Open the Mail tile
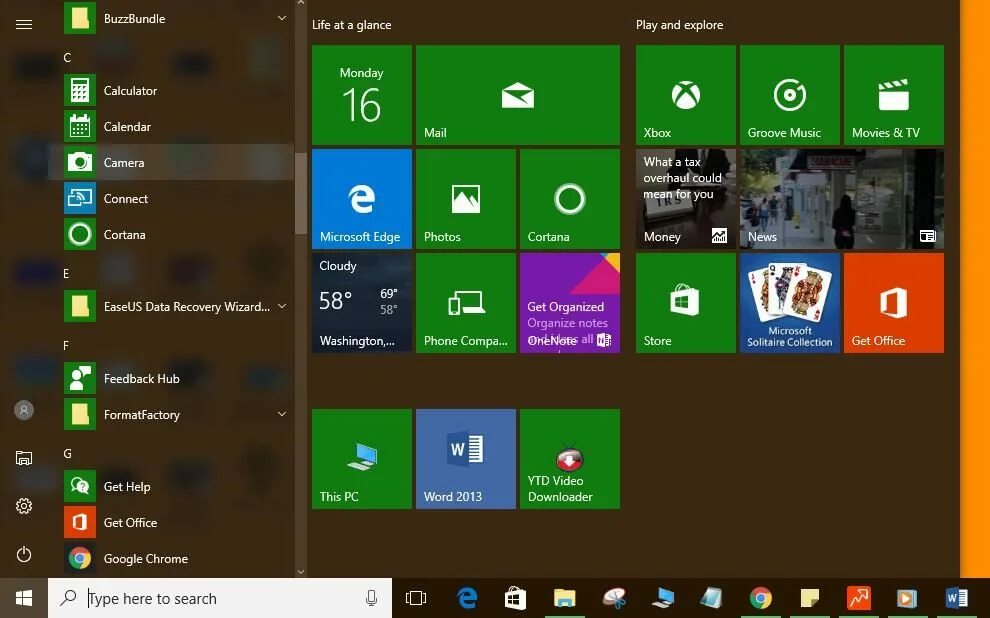The width and height of the screenshot is (990, 618). (x=518, y=95)
